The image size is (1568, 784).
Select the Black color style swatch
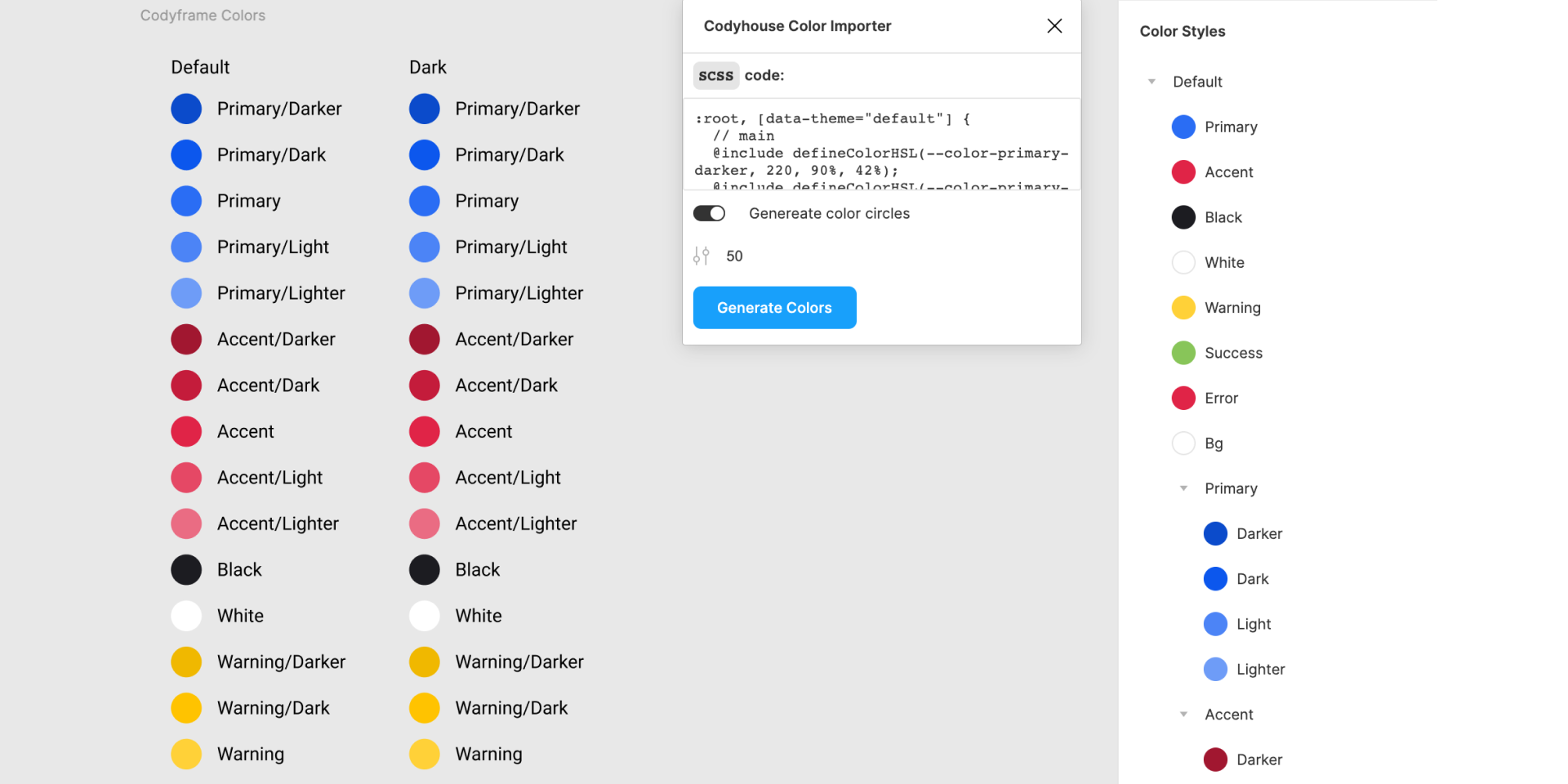click(x=1183, y=217)
